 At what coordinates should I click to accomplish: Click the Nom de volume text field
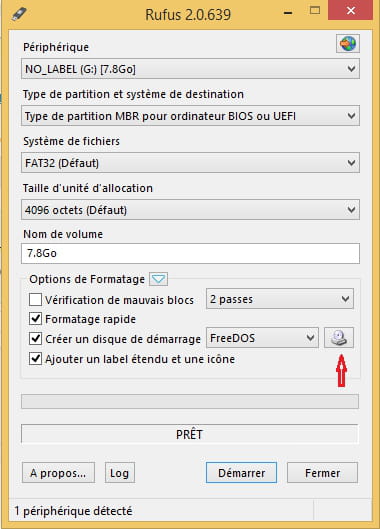[x=190, y=253]
